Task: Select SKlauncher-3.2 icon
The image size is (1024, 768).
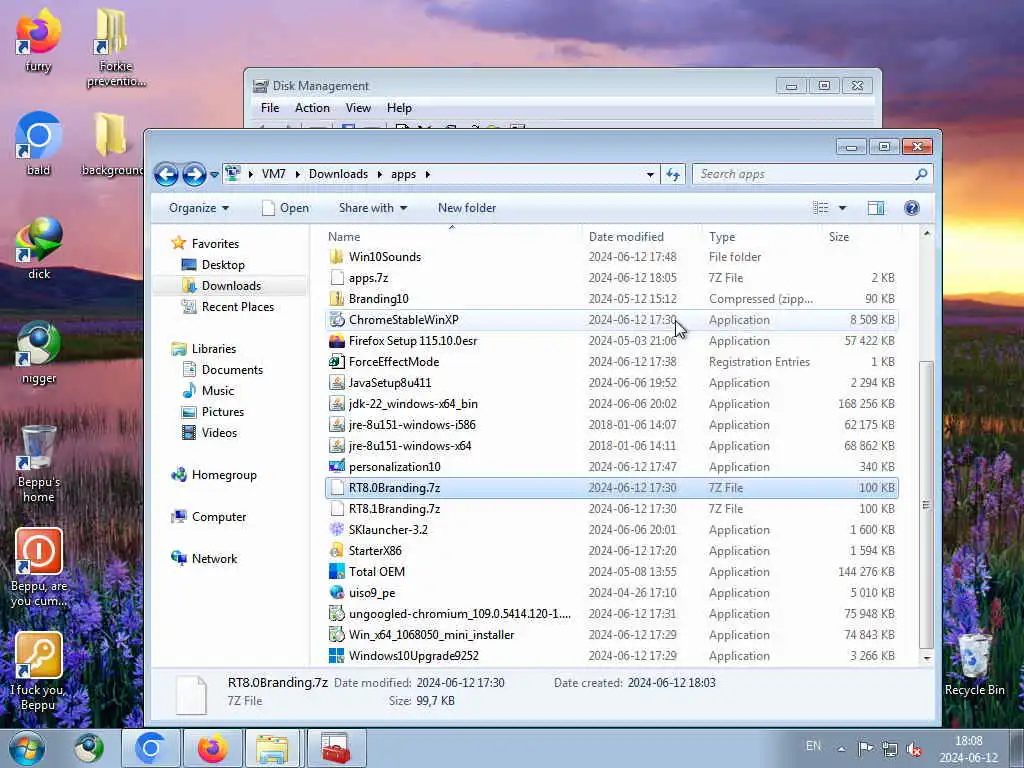Action: pyautogui.click(x=336, y=530)
